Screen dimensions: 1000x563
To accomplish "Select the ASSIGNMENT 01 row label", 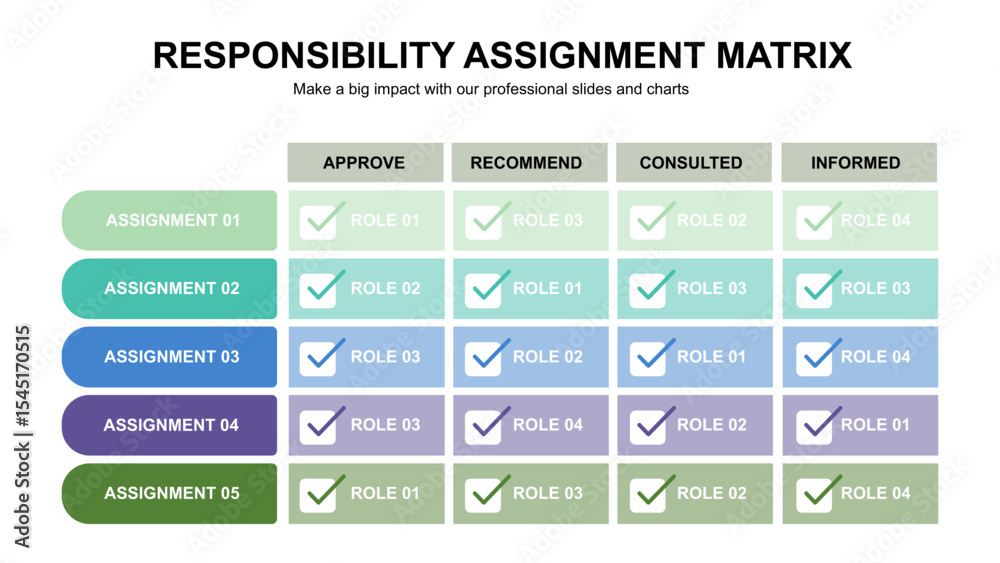I will pyautogui.click(x=170, y=220).
